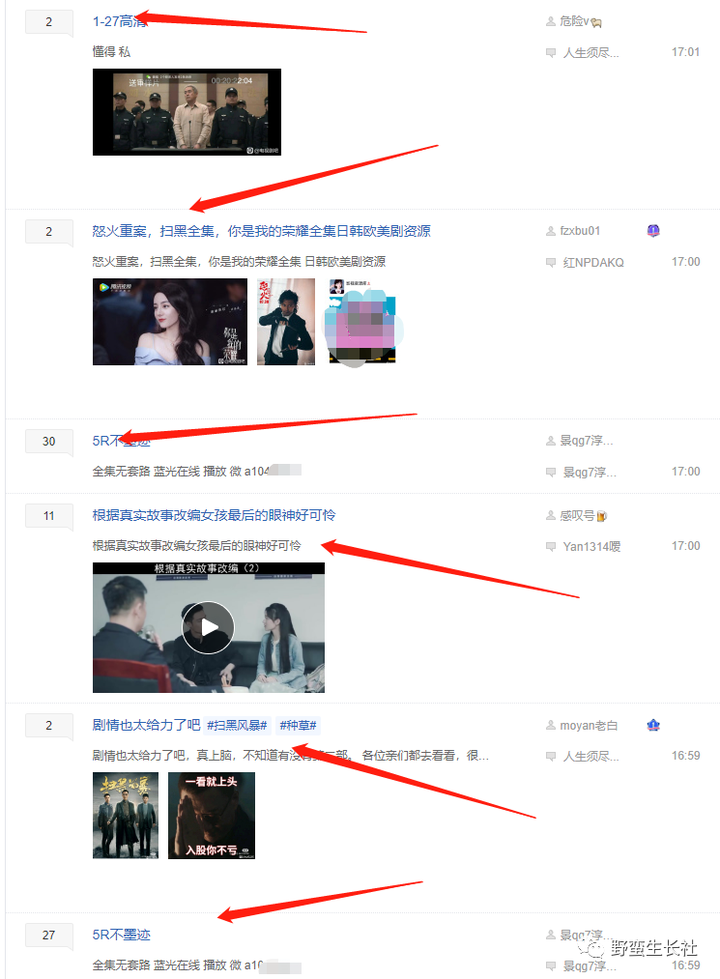
Task: Click the preview text 剧情也太给力了吧,真上脑
Action: pyautogui.click(x=291, y=755)
